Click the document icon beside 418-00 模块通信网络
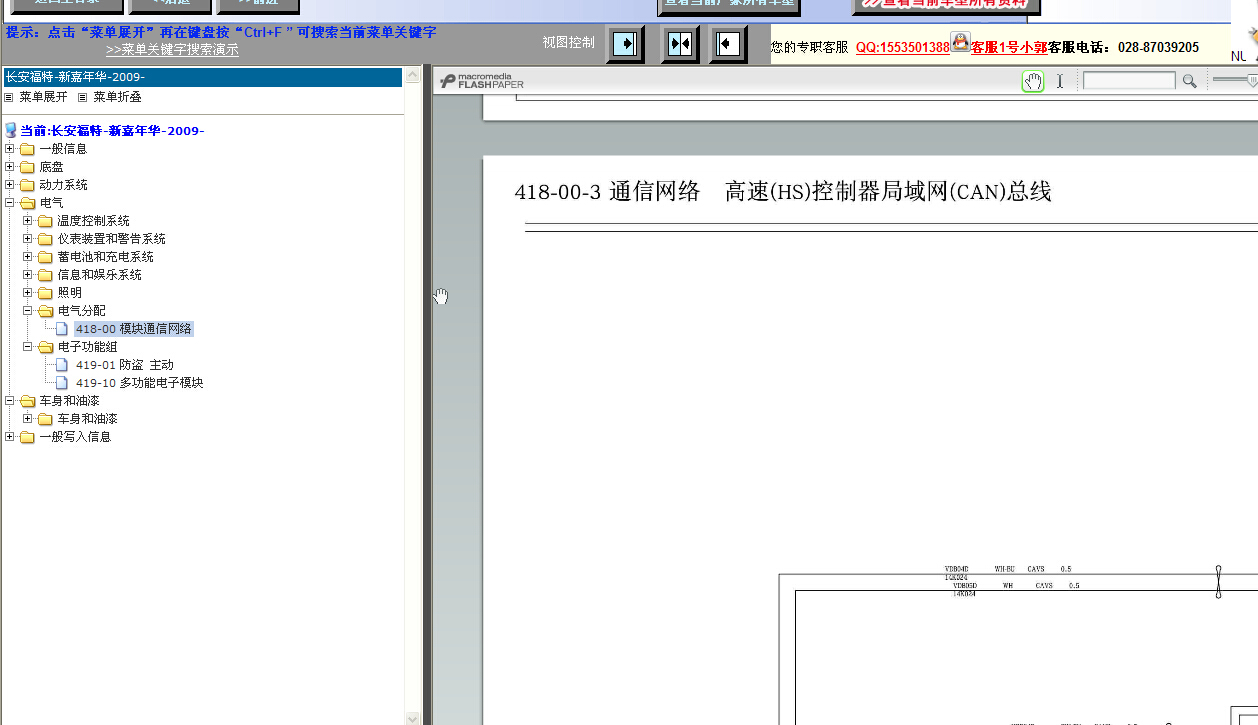Screen dimensions: 1258x725 tap(63, 329)
